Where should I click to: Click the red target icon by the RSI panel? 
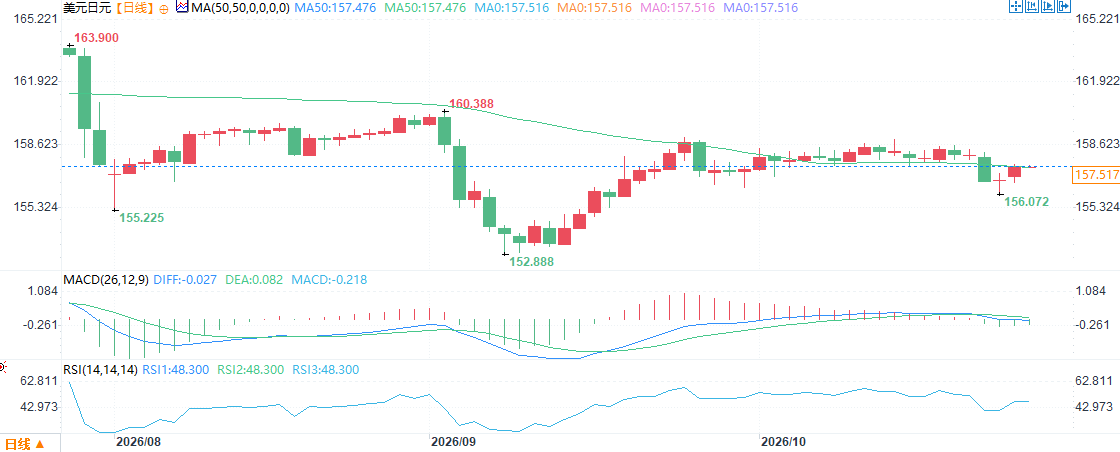coord(2,368)
